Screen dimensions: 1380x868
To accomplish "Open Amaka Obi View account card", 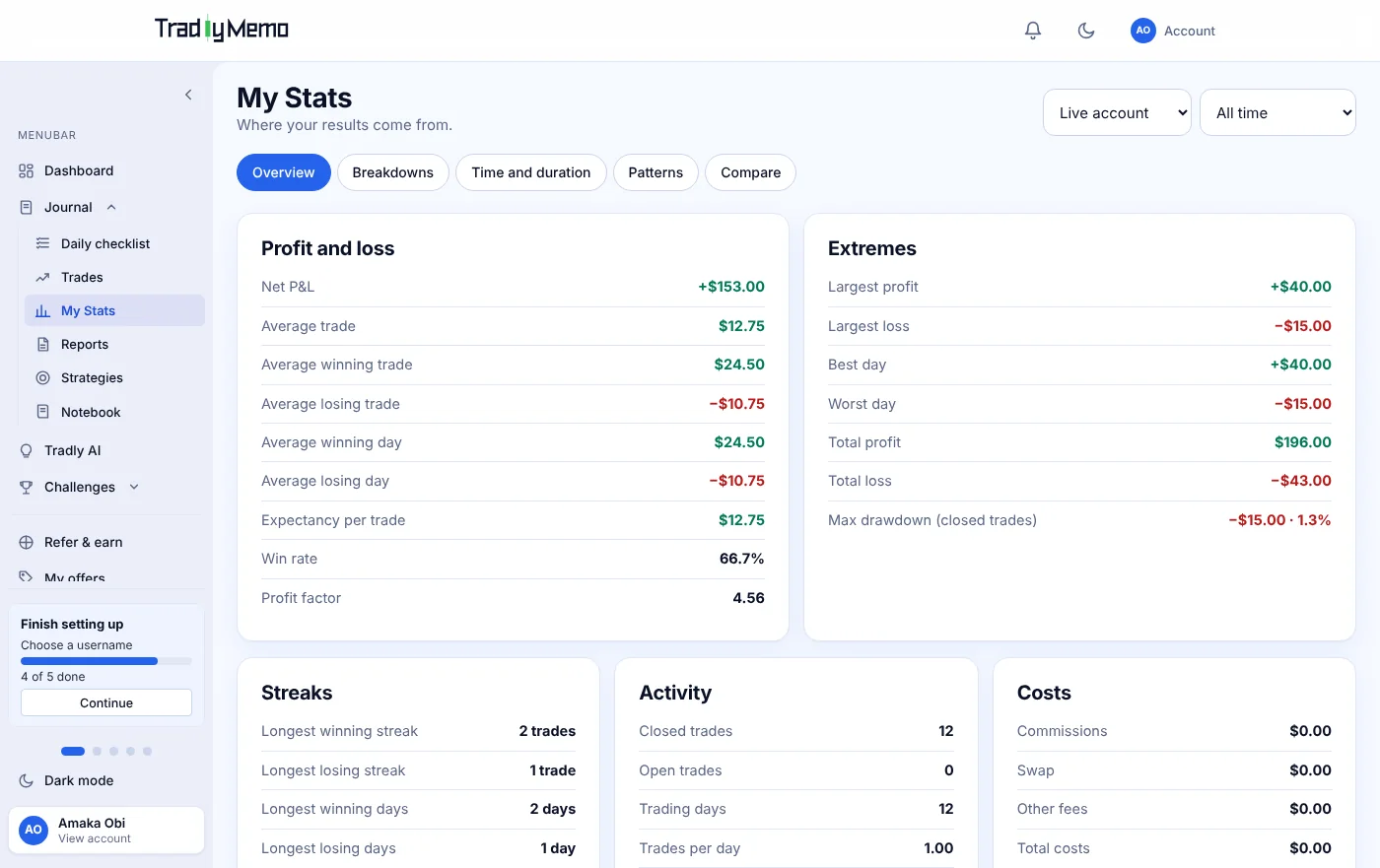I will pos(106,831).
